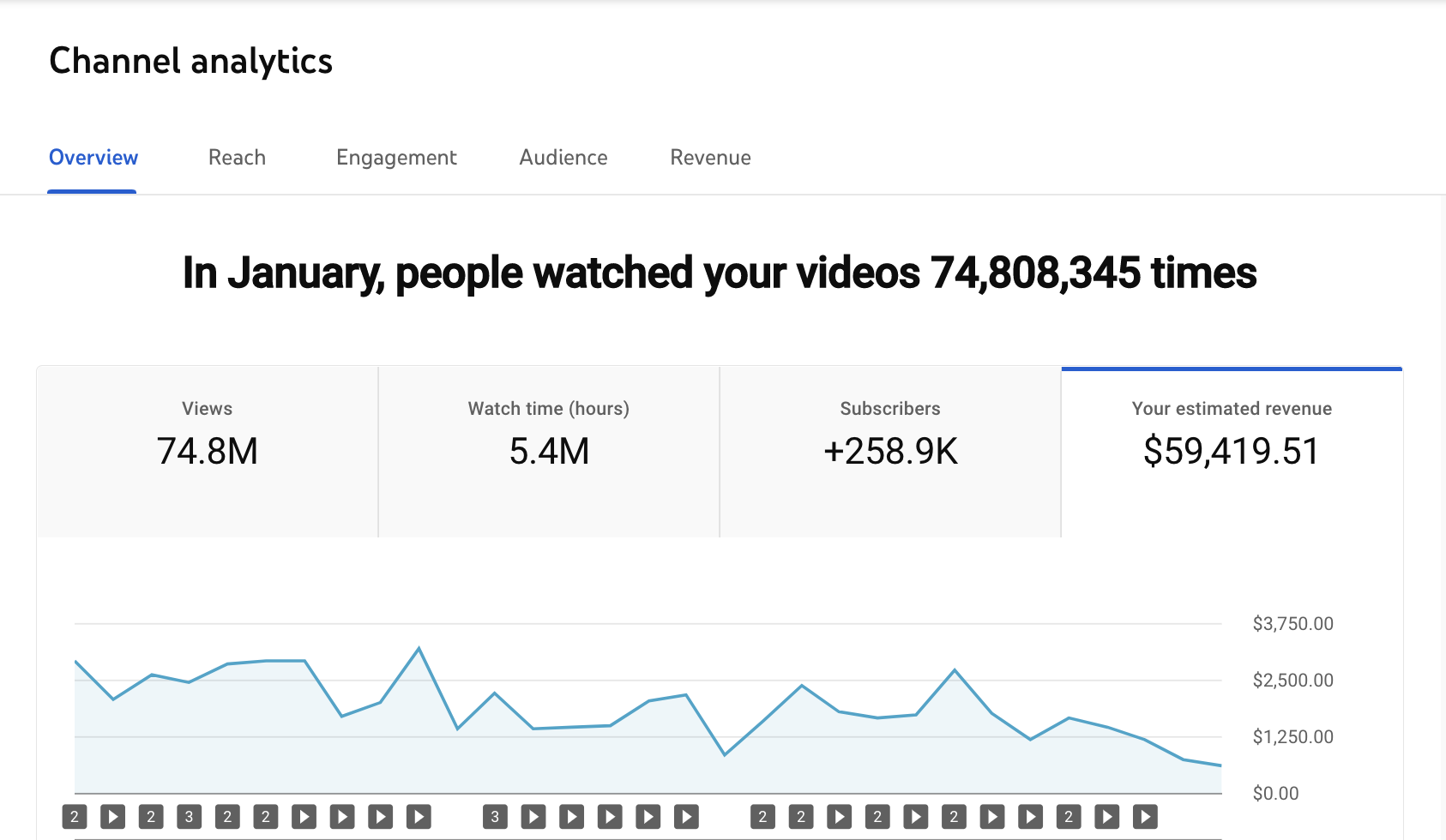Click the play marker just before the second gap
Image resolution: width=1446 pixels, height=840 pixels.
pos(686,817)
